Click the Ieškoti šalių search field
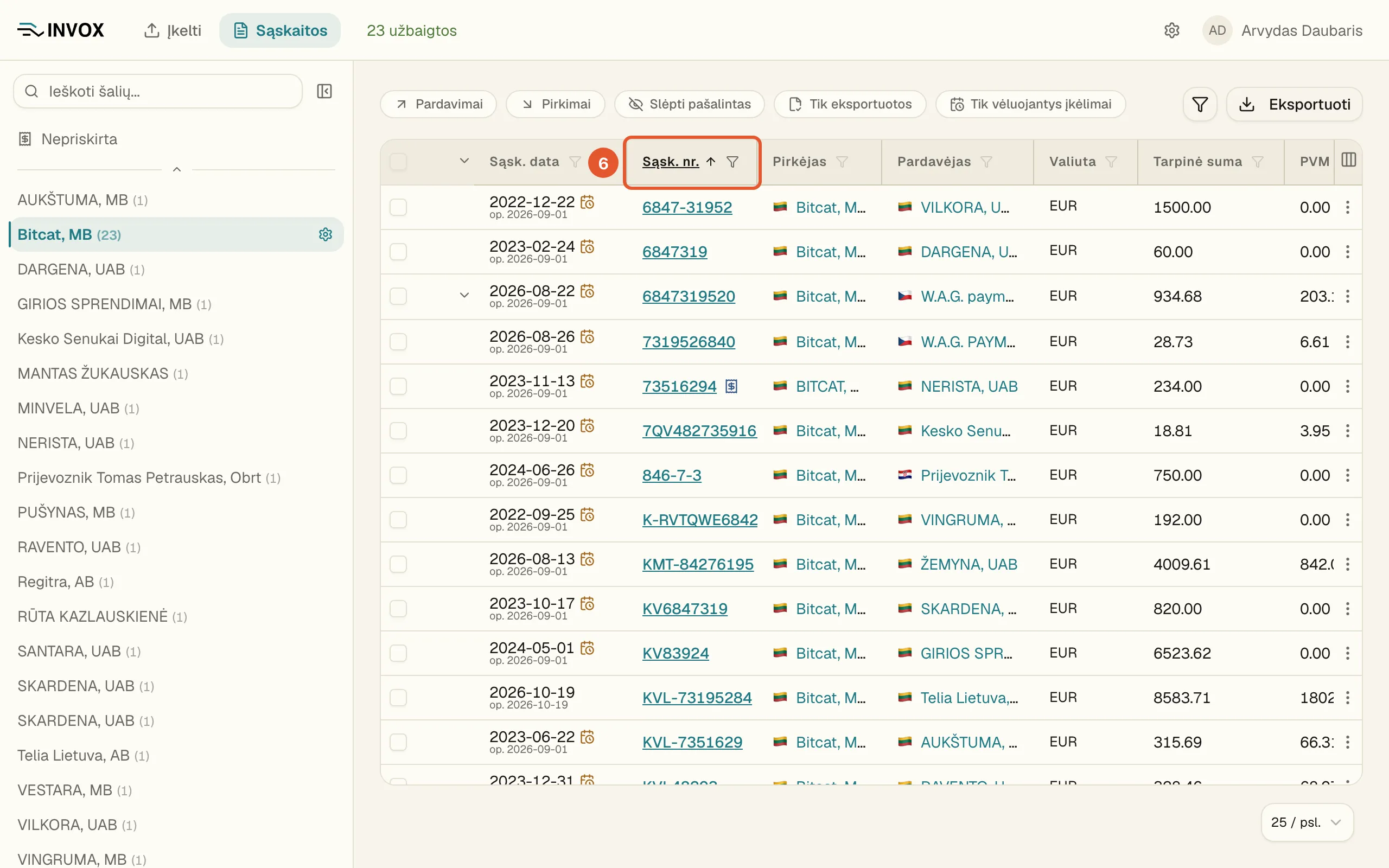Viewport: 1389px width, 868px height. 158,91
